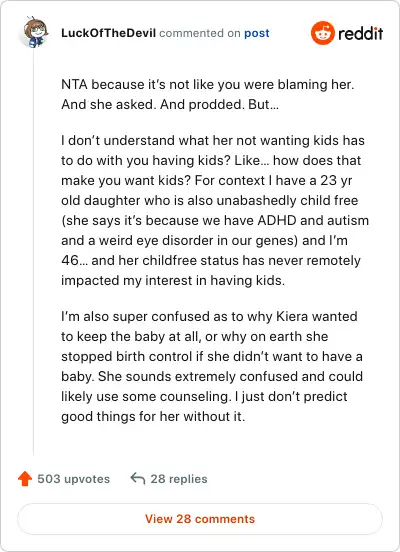Click the LuckOfTheDevil profile avatar

pyautogui.click(x=34, y=32)
